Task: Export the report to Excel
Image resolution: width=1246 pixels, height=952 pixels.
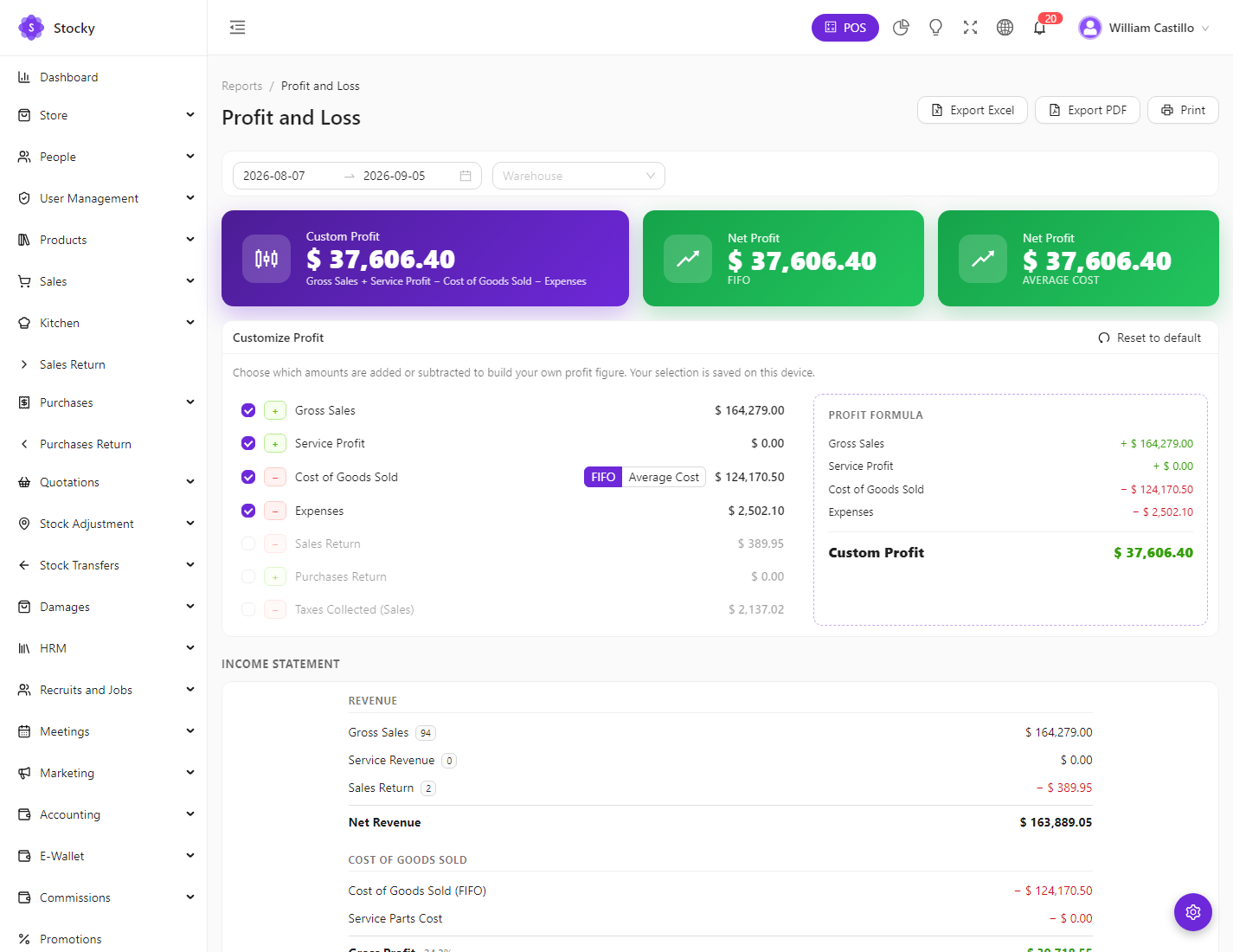Action: click(973, 110)
